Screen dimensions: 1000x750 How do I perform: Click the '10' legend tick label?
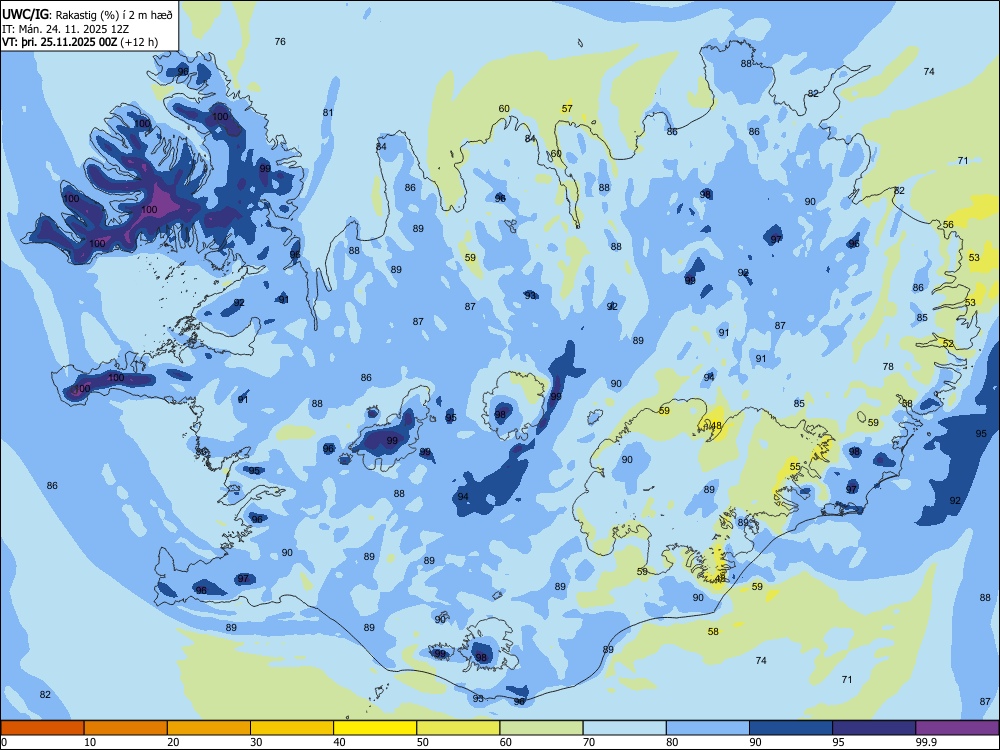pyautogui.click(x=90, y=742)
